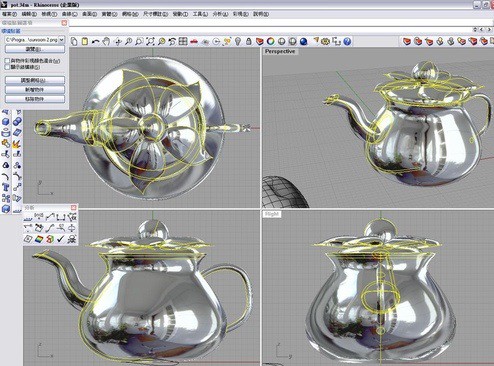Activate the Zoom Dynamic magnifier
This screenshot has height=366, width=494.
[x=128, y=41]
